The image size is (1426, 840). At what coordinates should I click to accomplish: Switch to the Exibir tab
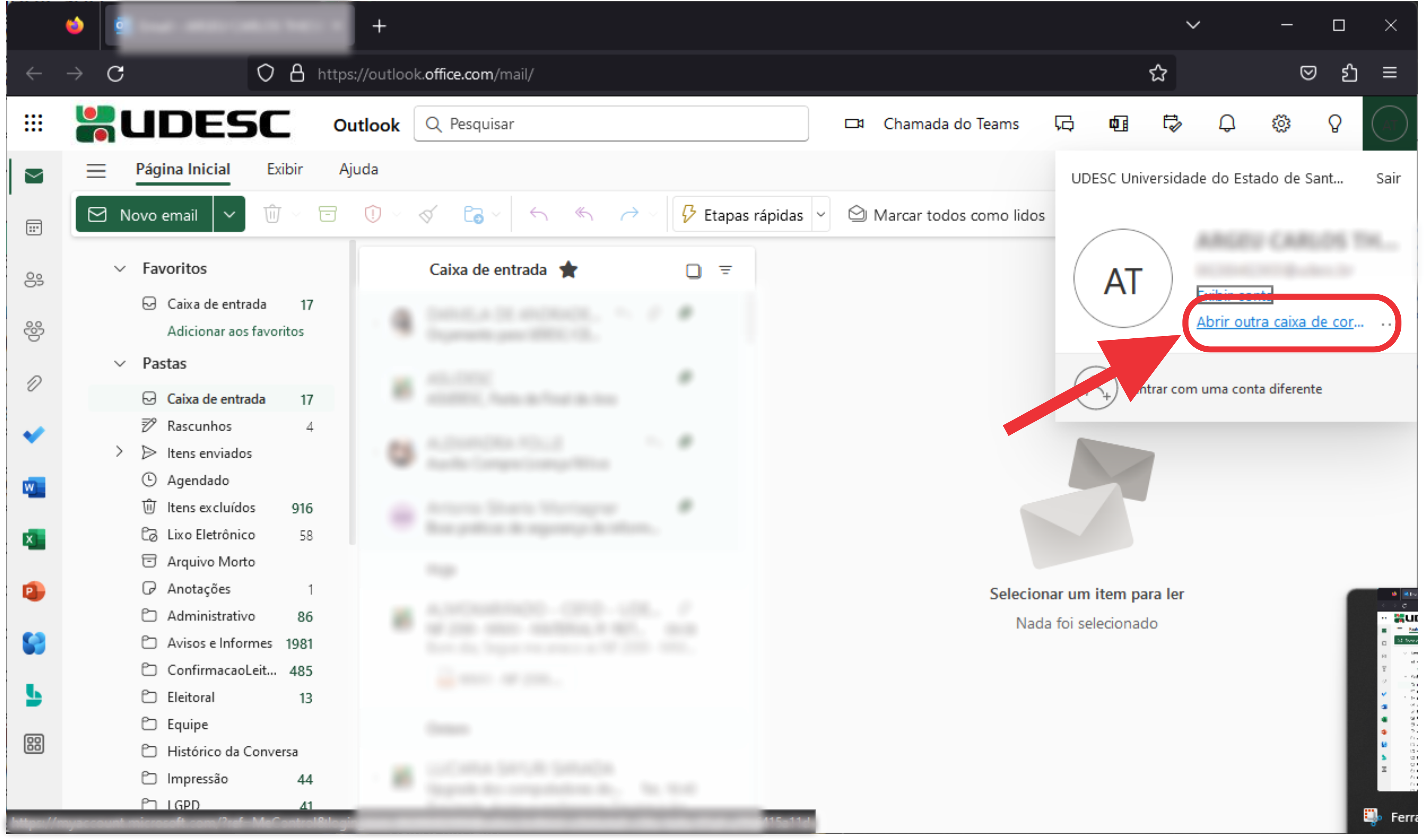tap(285, 170)
